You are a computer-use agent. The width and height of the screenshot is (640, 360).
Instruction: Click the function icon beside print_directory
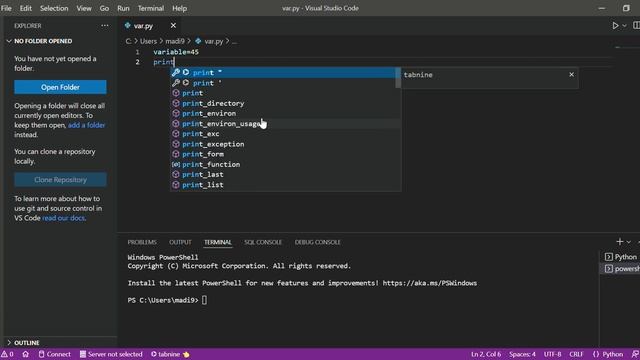point(176,103)
